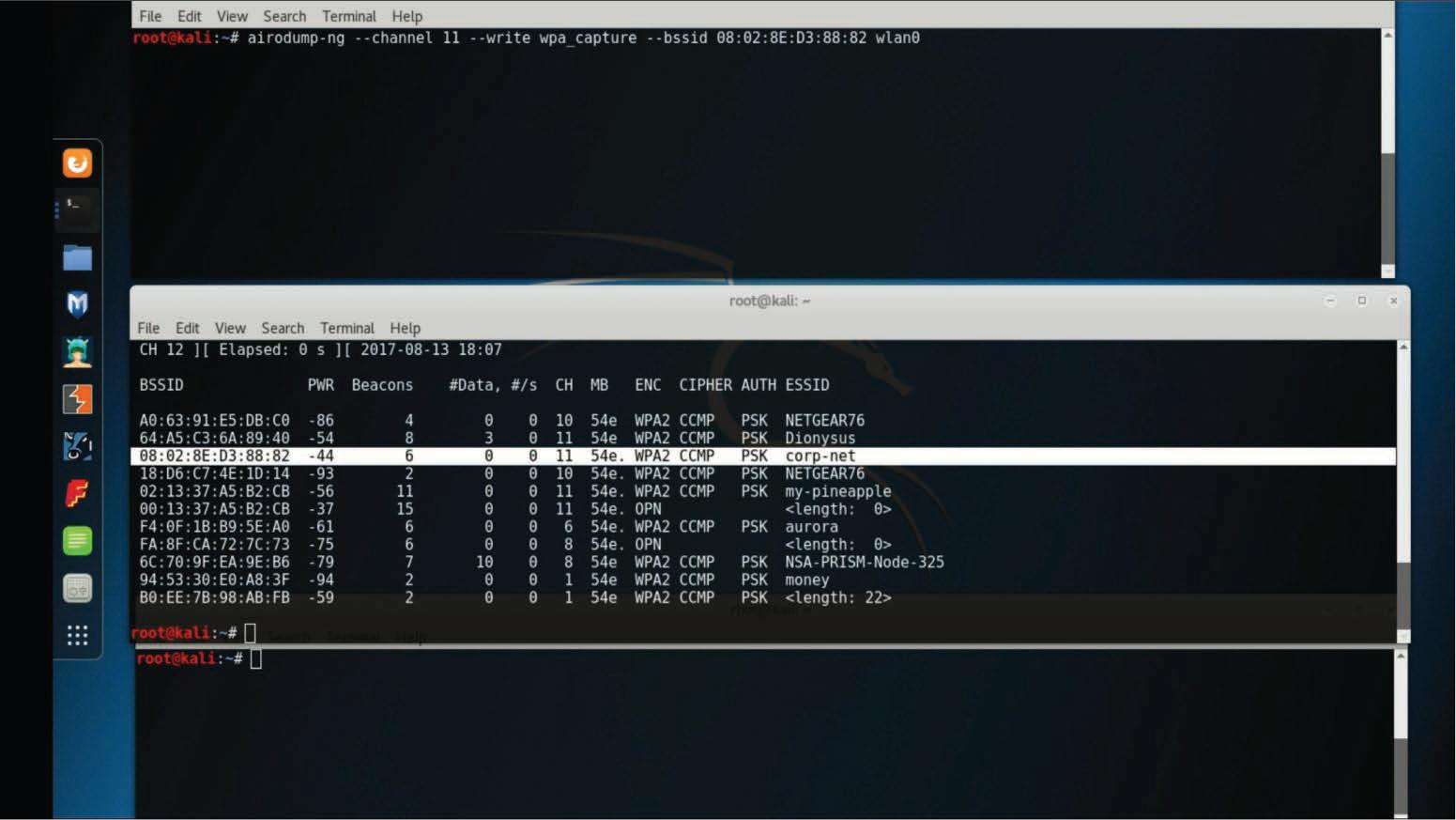This screenshot has width=1456, height=820.
Task: Launch Burp Suite from the dock
Action: (x=77, y=399)
